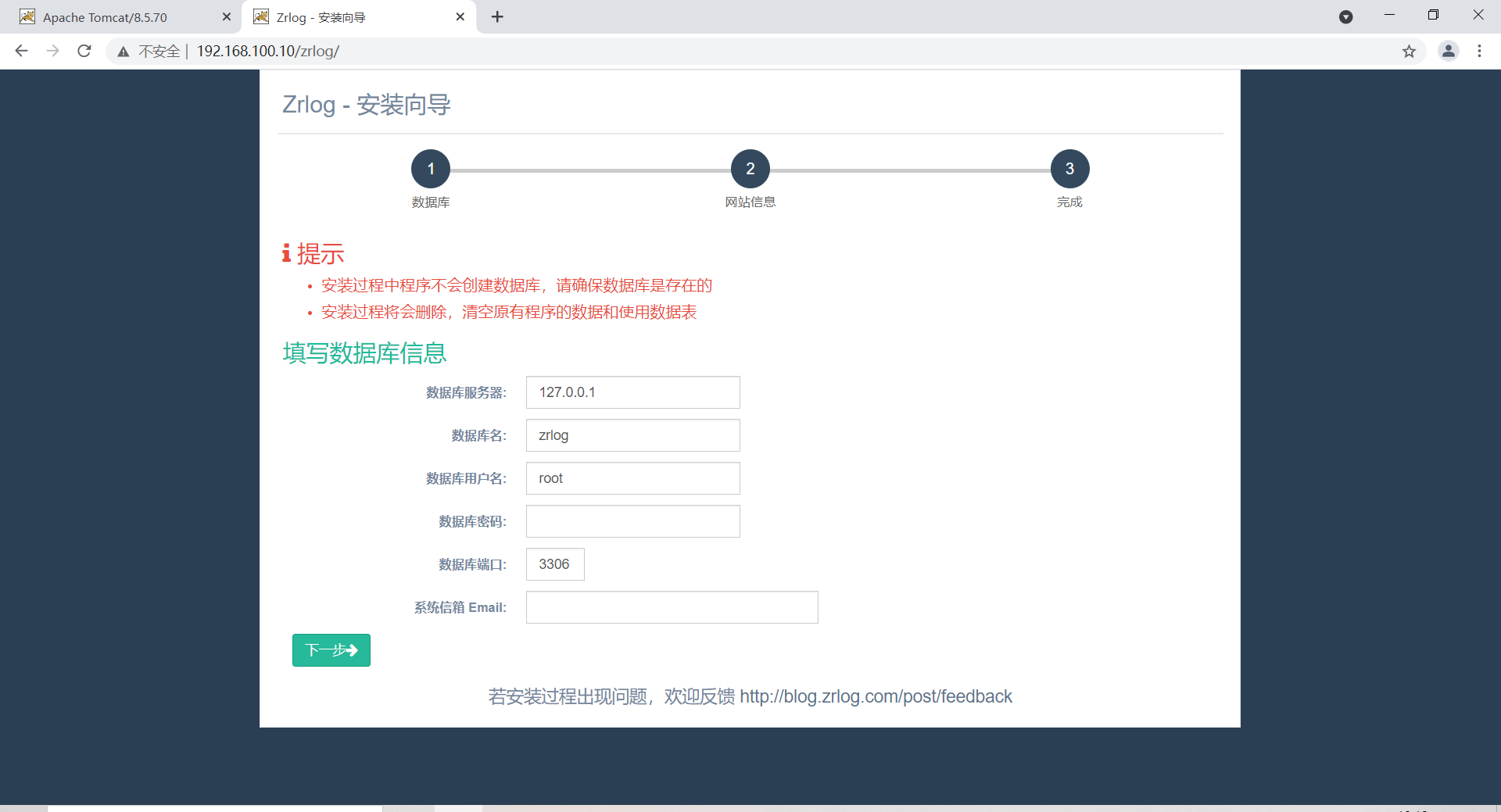This screenshot has width=1501, height=812.
Task: Click the 填写数据库信息 section heading
Action: 364,353
